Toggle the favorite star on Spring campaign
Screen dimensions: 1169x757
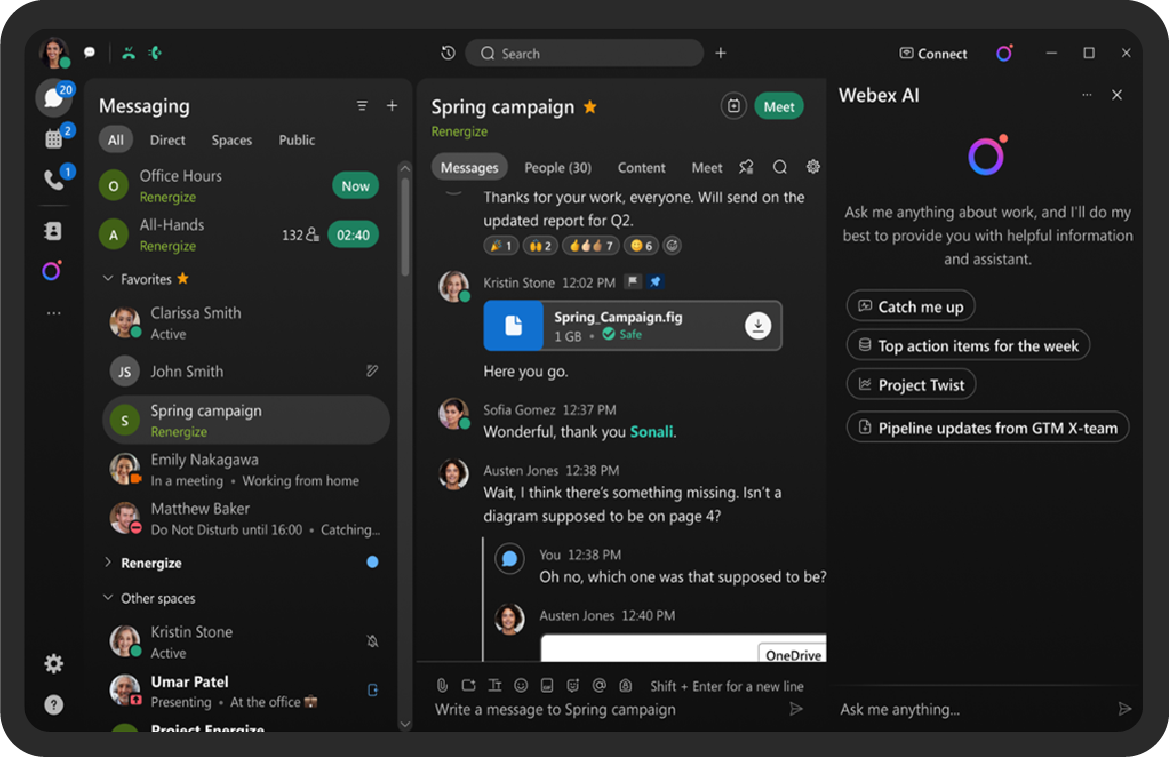(590, 107)
